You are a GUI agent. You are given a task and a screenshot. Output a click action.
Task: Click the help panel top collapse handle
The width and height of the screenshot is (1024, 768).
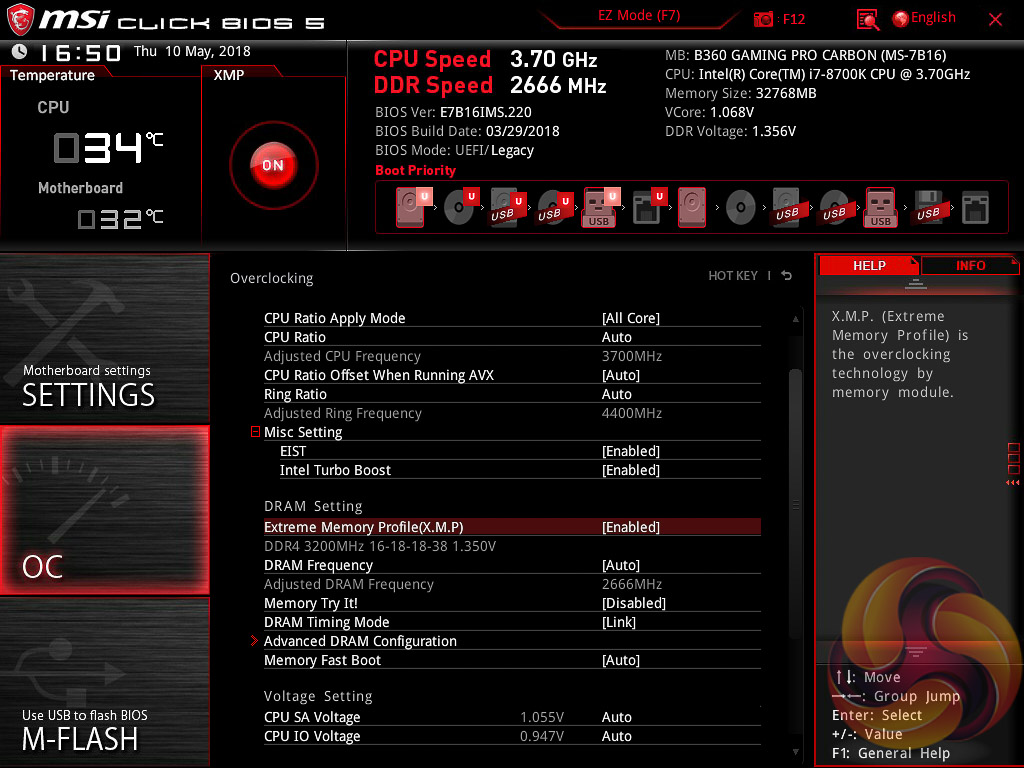coord(916,283)
